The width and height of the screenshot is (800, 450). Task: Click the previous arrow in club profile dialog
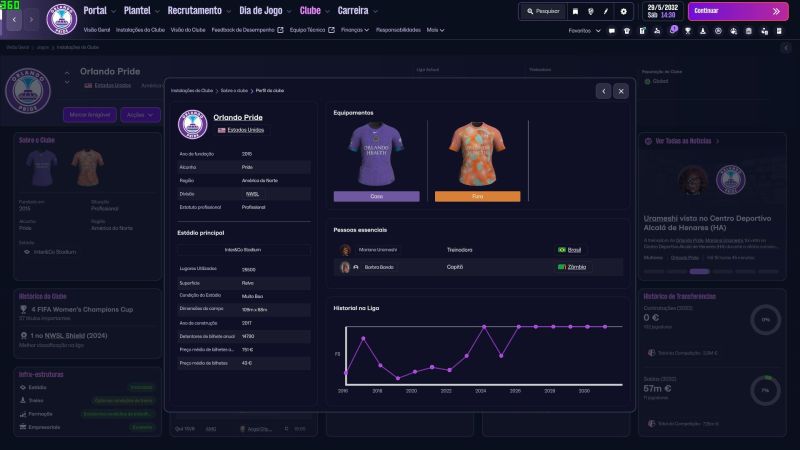[604, 91]
